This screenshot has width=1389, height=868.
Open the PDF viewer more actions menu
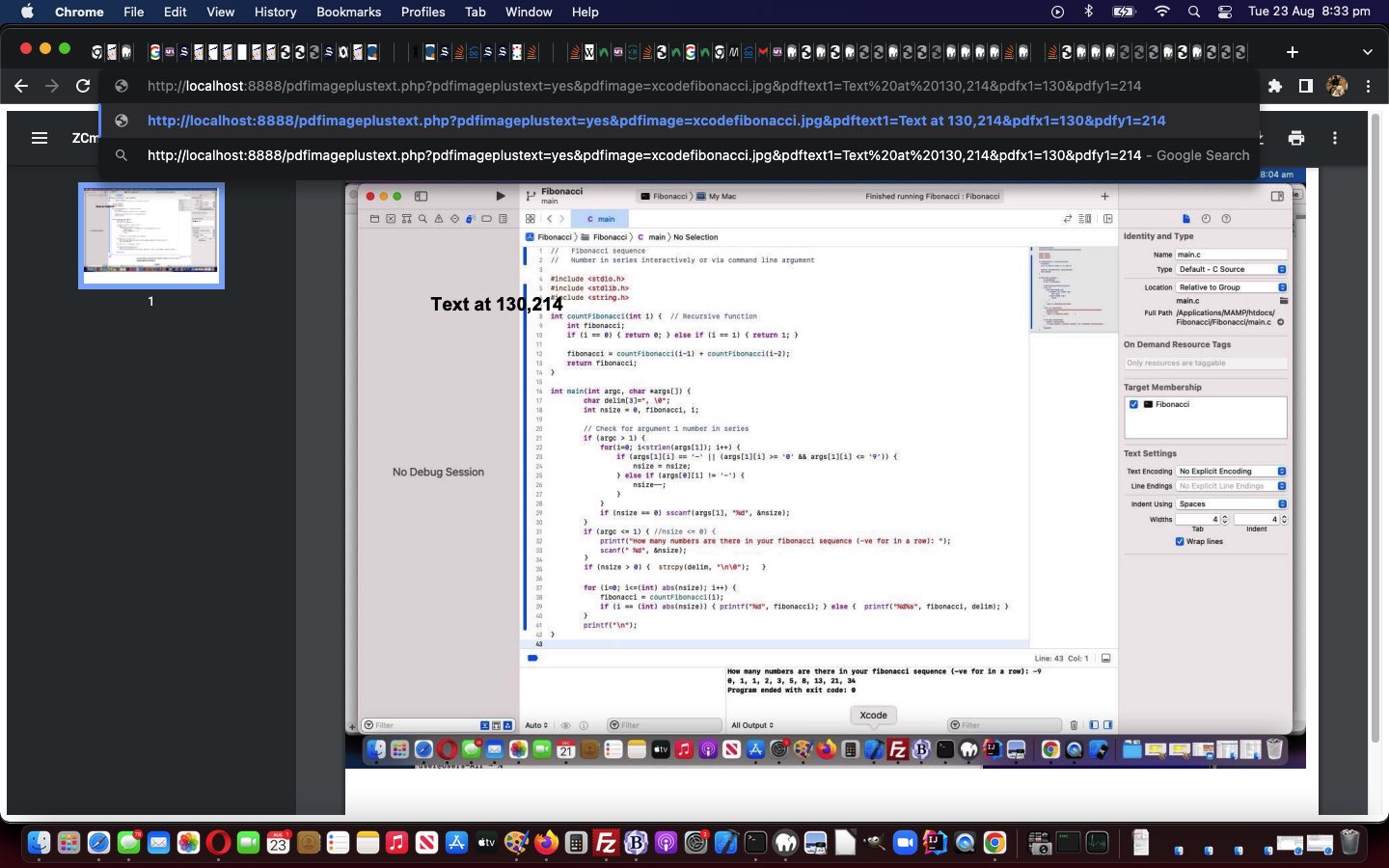click(1335, 138)
